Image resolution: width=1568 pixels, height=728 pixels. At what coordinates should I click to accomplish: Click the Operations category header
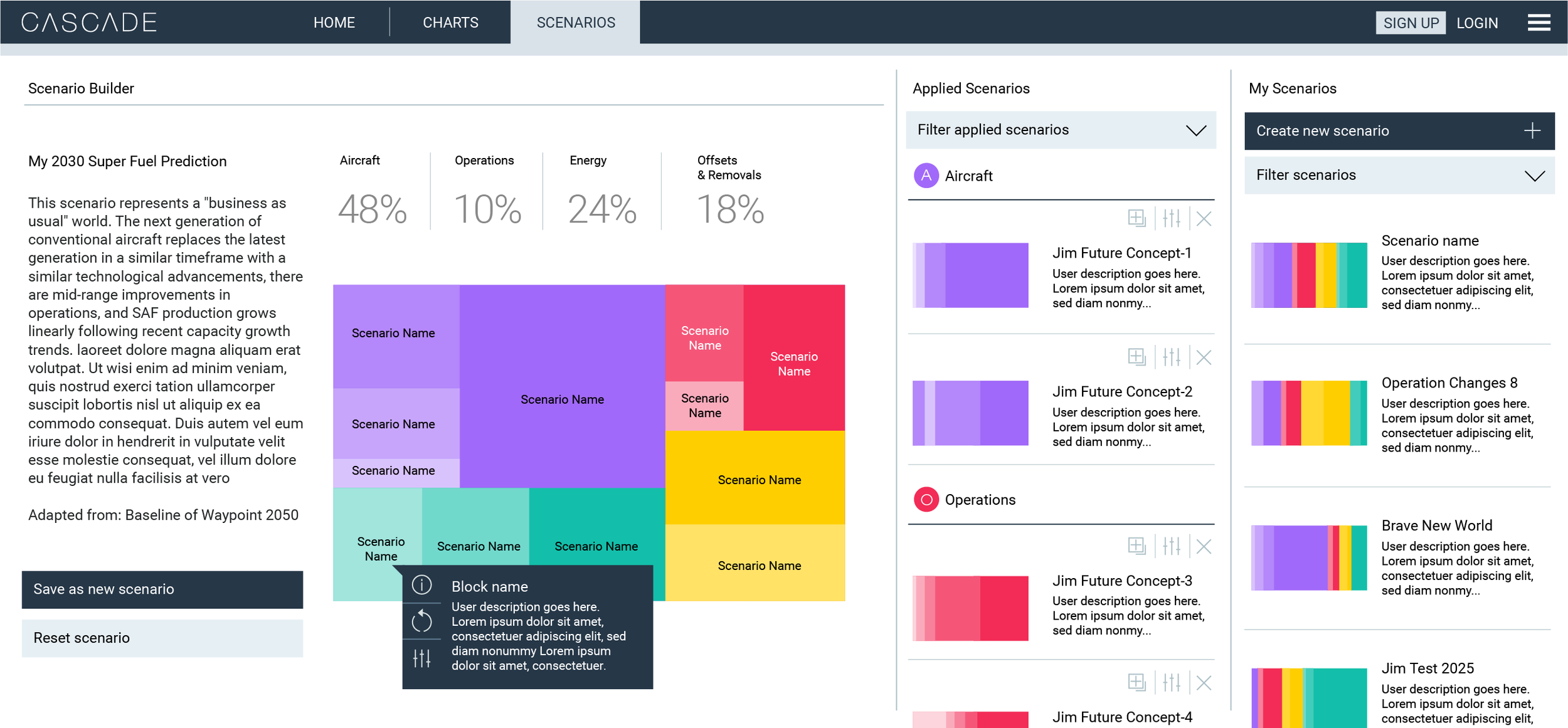[979, 500]
